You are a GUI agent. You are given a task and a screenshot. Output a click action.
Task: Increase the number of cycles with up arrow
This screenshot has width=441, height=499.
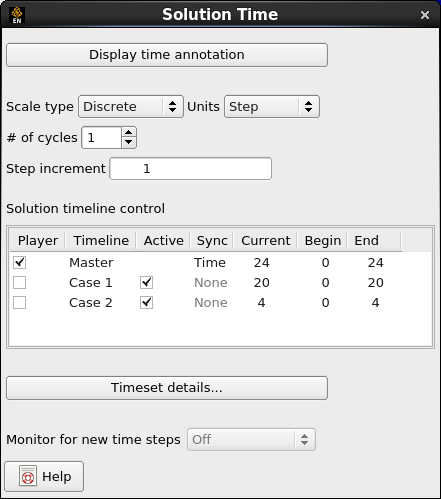[x=129, y=132]
